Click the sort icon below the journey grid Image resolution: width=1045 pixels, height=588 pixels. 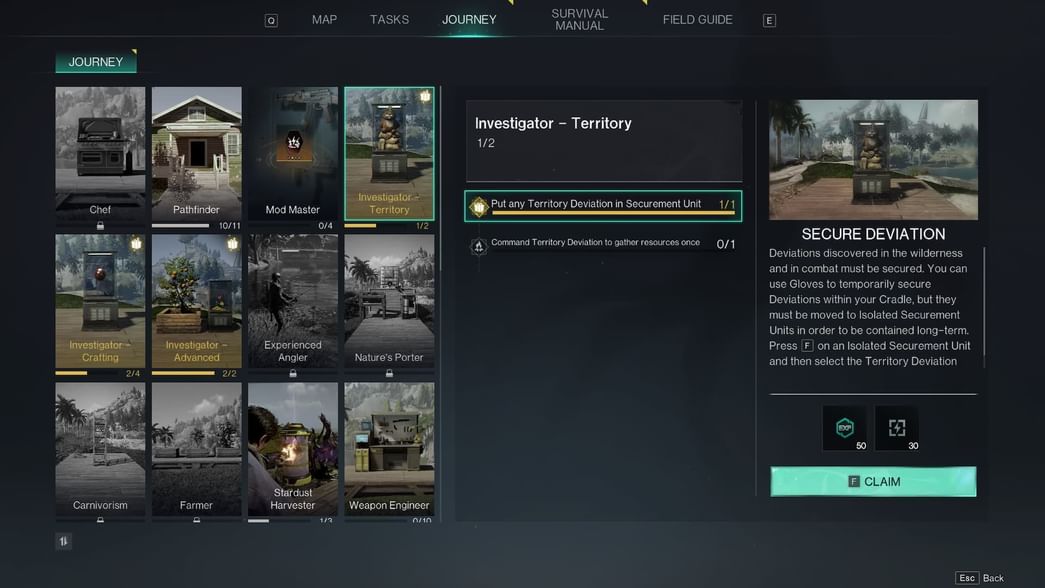(x=65, y=541)
